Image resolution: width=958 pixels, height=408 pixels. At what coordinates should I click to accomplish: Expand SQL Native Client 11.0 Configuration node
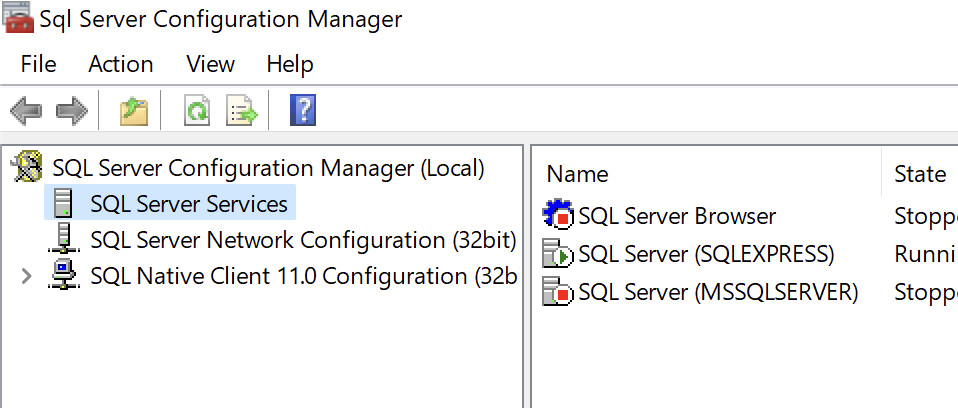pyautogui.click(x=26, y=277)
